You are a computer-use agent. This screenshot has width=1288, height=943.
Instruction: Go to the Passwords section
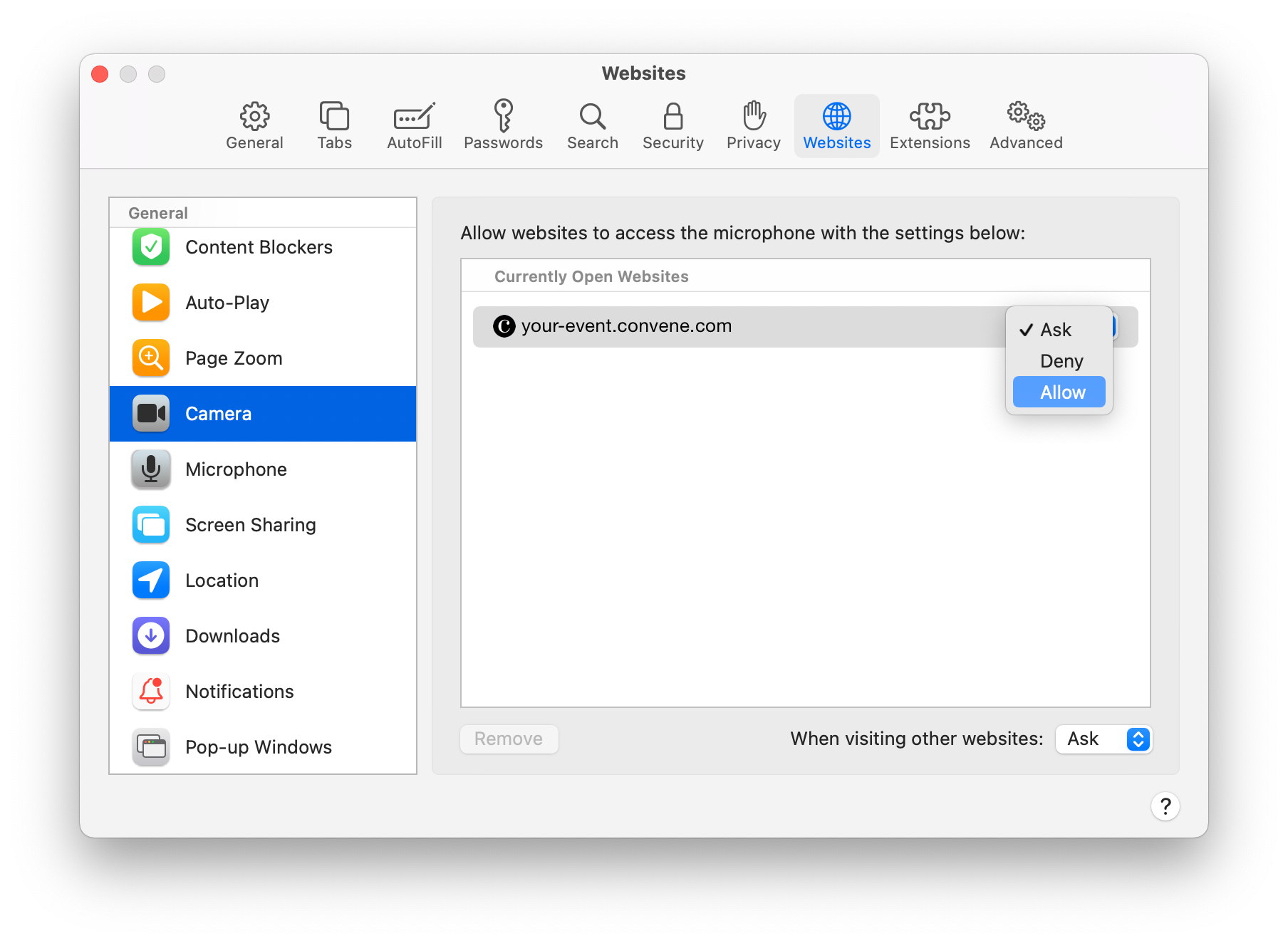503,125
